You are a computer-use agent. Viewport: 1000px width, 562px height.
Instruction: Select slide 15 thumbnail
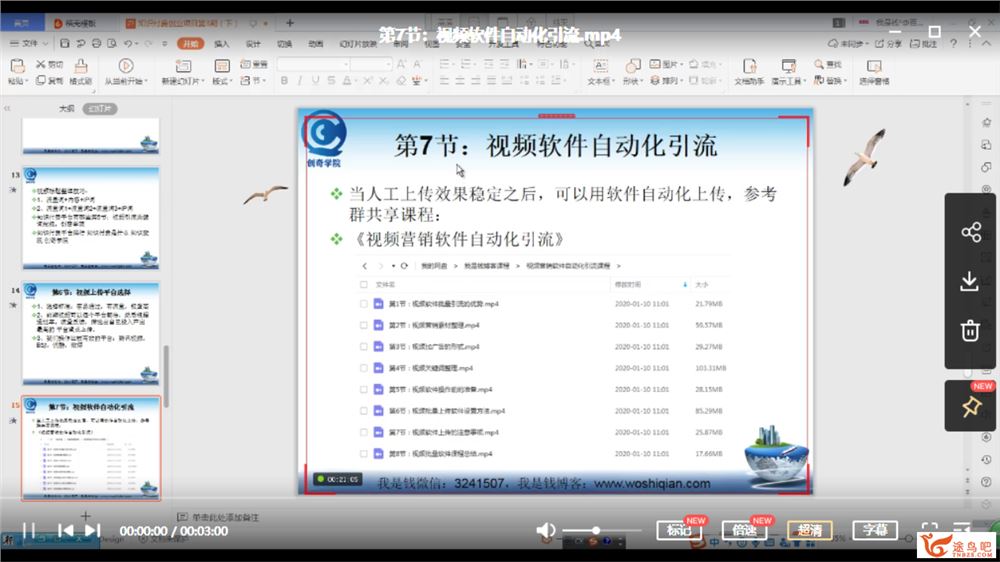[91, 448]
